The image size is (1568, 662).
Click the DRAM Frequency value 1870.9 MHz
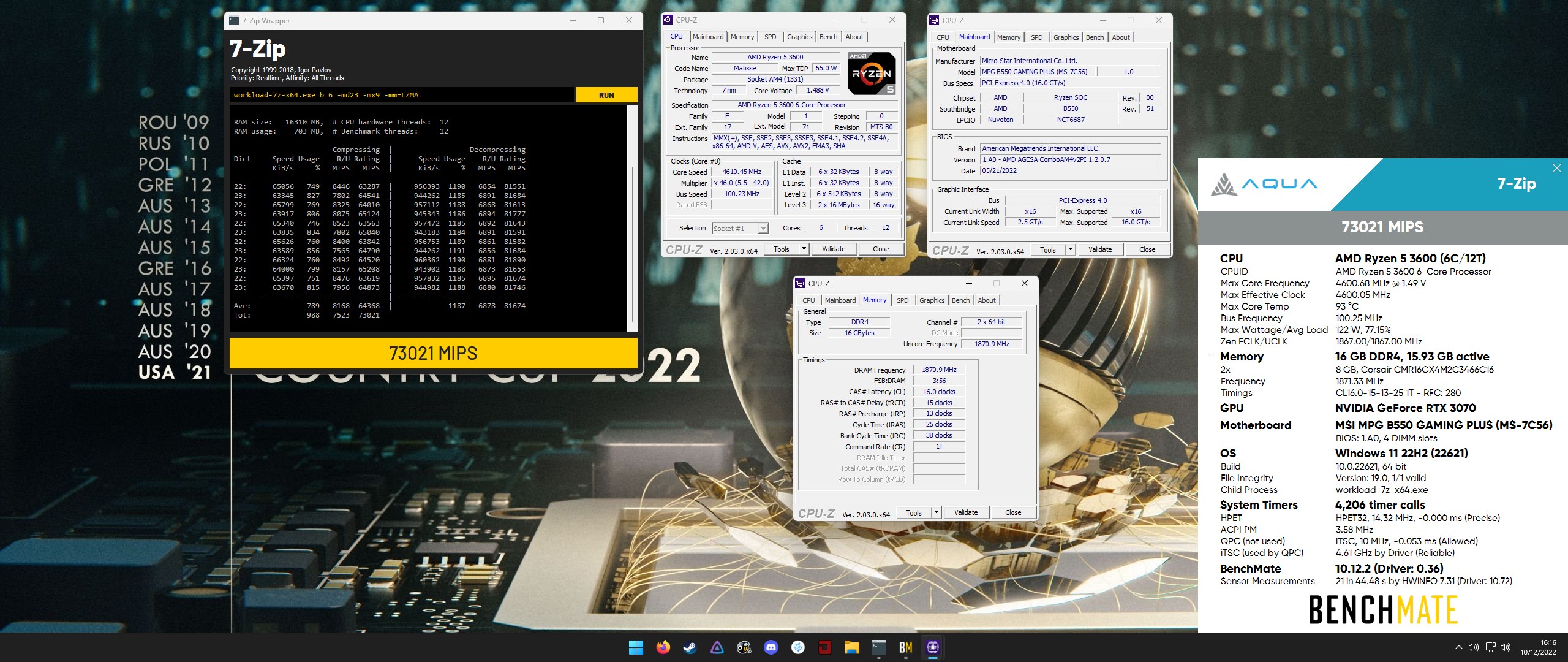[x=939, y=370]
